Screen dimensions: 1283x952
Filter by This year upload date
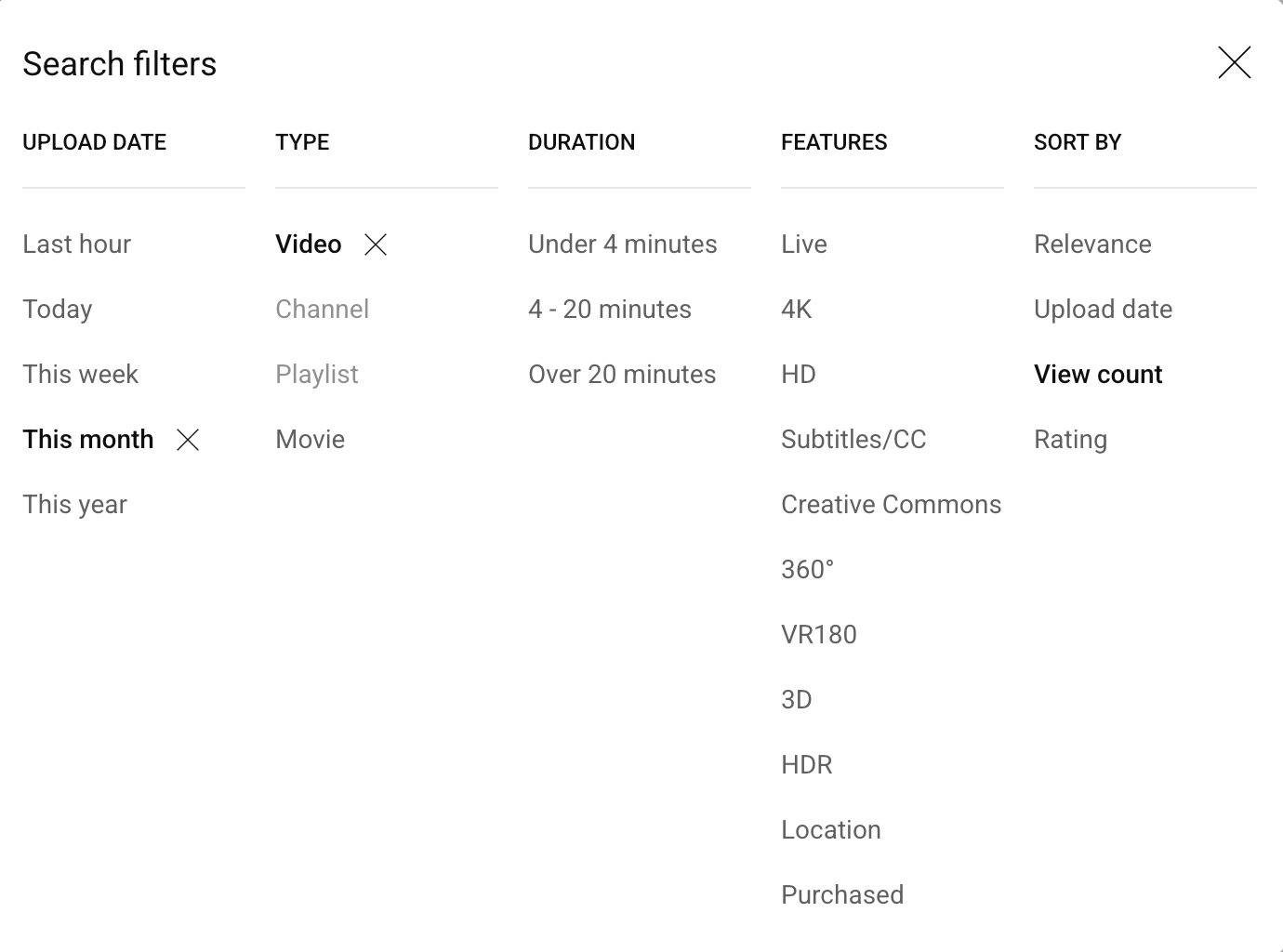pos(74,504)
